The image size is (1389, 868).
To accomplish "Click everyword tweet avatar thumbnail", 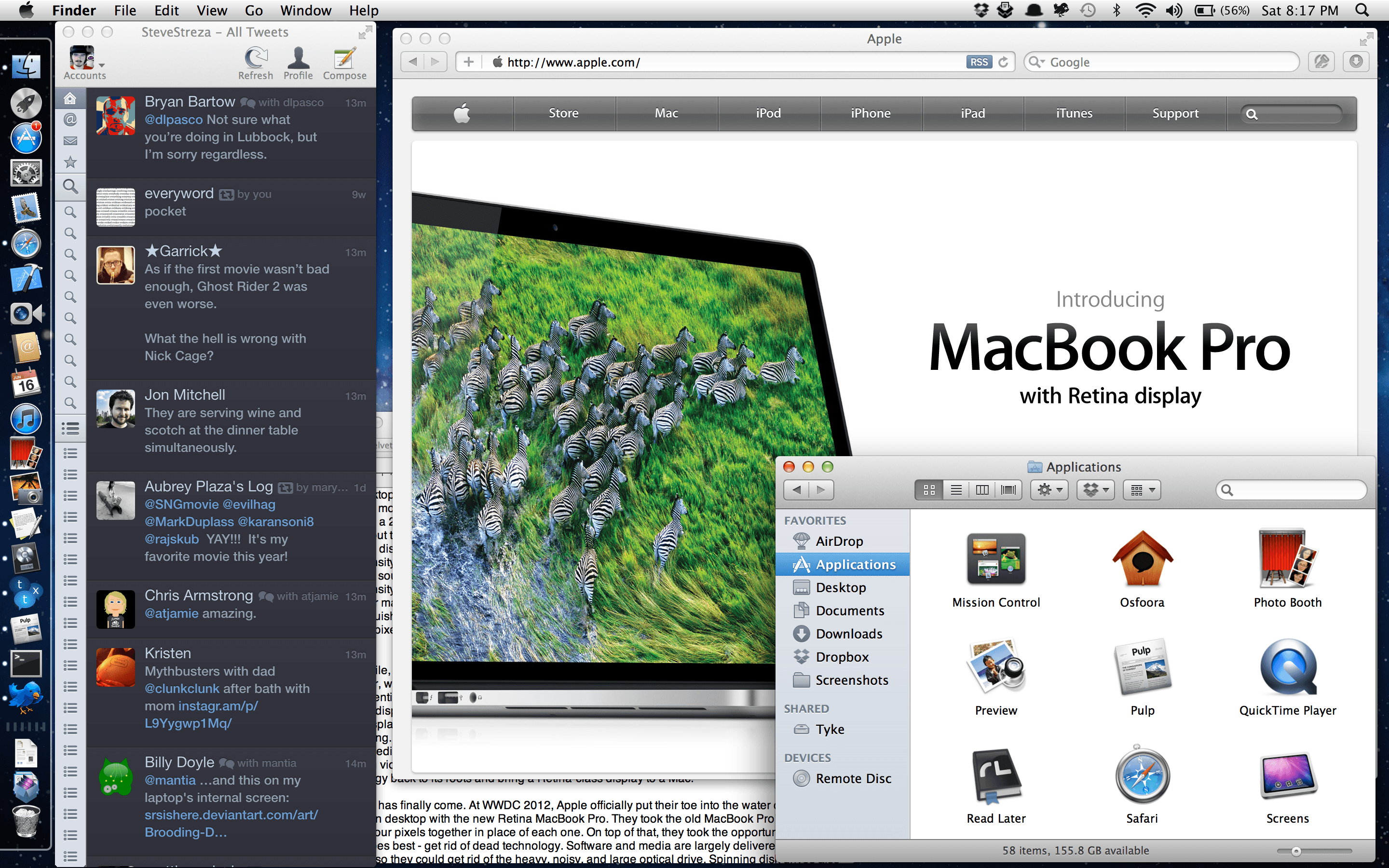I will click(x=115, y=207).
